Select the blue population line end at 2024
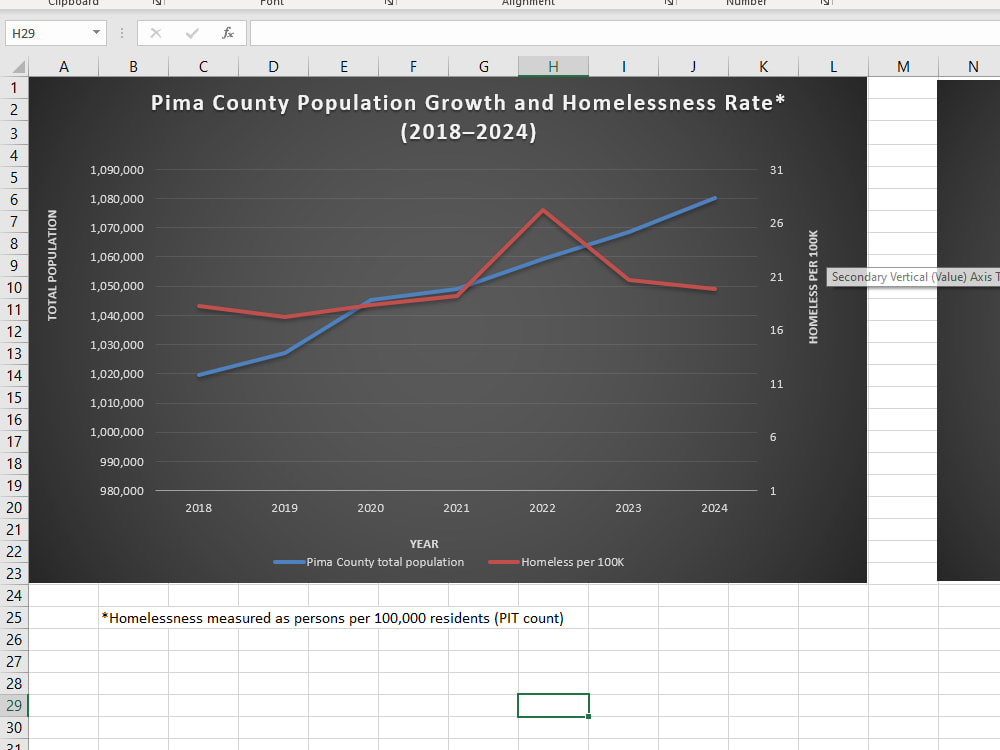Image resolution: width=1000 pixels, height=750 pixels. click(x=714, y=198)
